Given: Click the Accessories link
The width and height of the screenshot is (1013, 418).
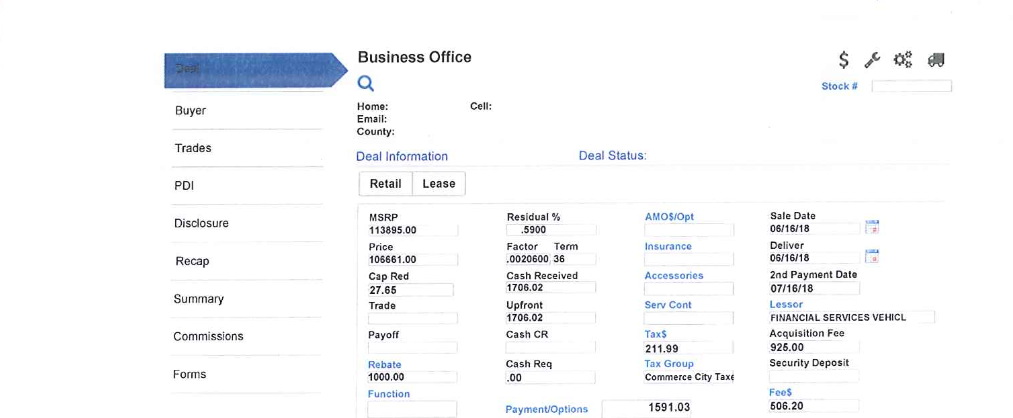Looking at the screenshot, I should click(x=674, y=275).
